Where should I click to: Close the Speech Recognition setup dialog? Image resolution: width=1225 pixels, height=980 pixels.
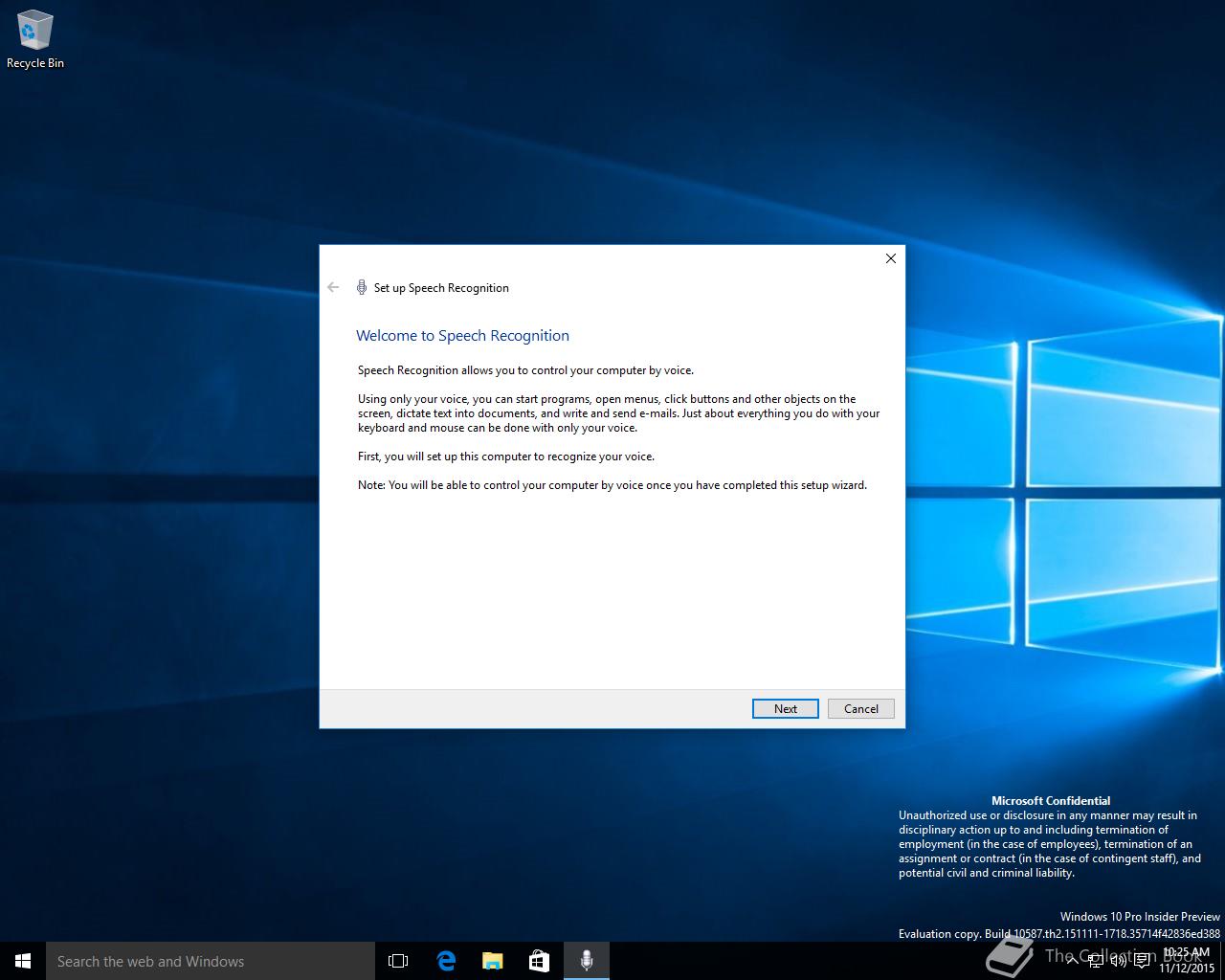[890, 258]
